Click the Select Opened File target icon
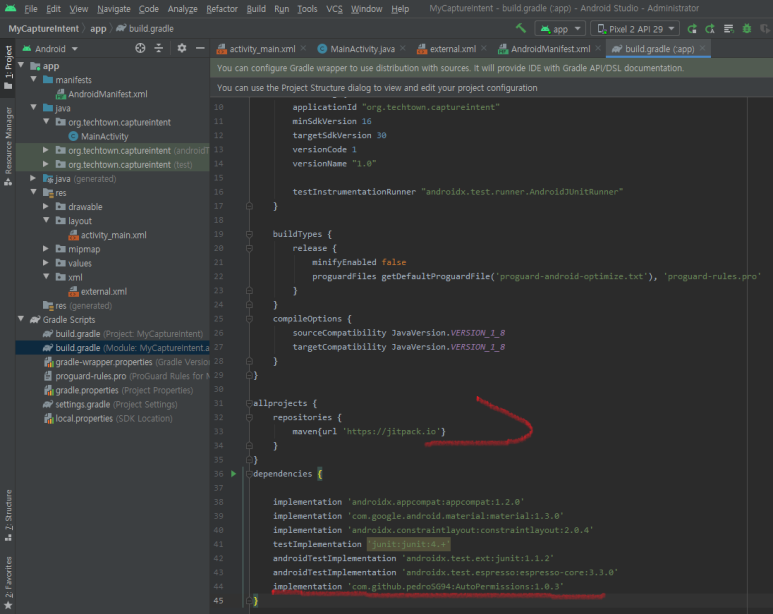Screen dimensions: 773x614 click(141, 48)
